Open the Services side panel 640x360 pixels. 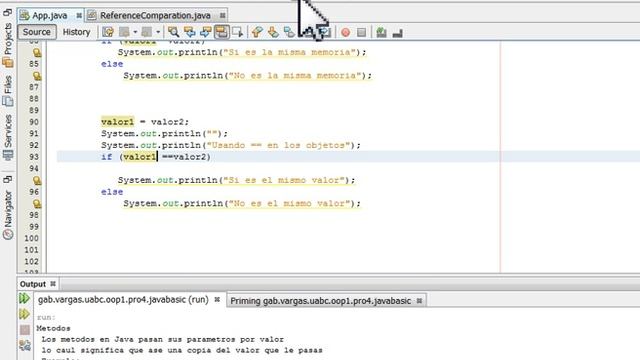tap(8, 137)
